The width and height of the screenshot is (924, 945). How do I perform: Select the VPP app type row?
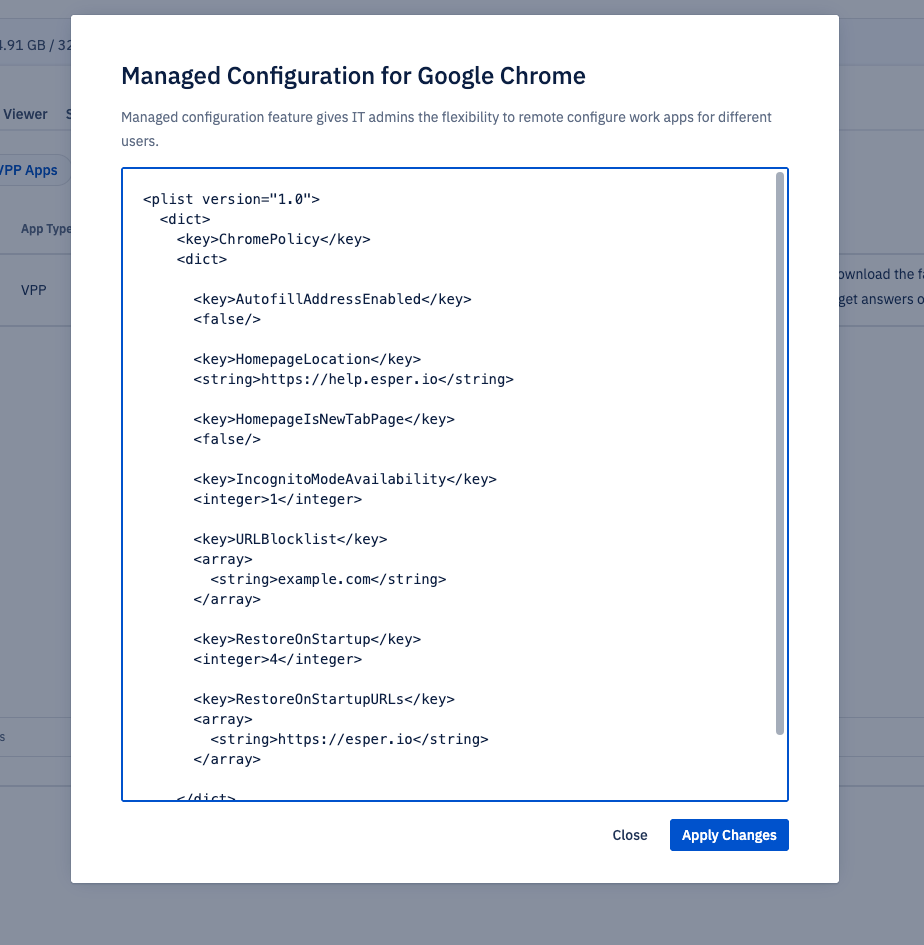34,290
